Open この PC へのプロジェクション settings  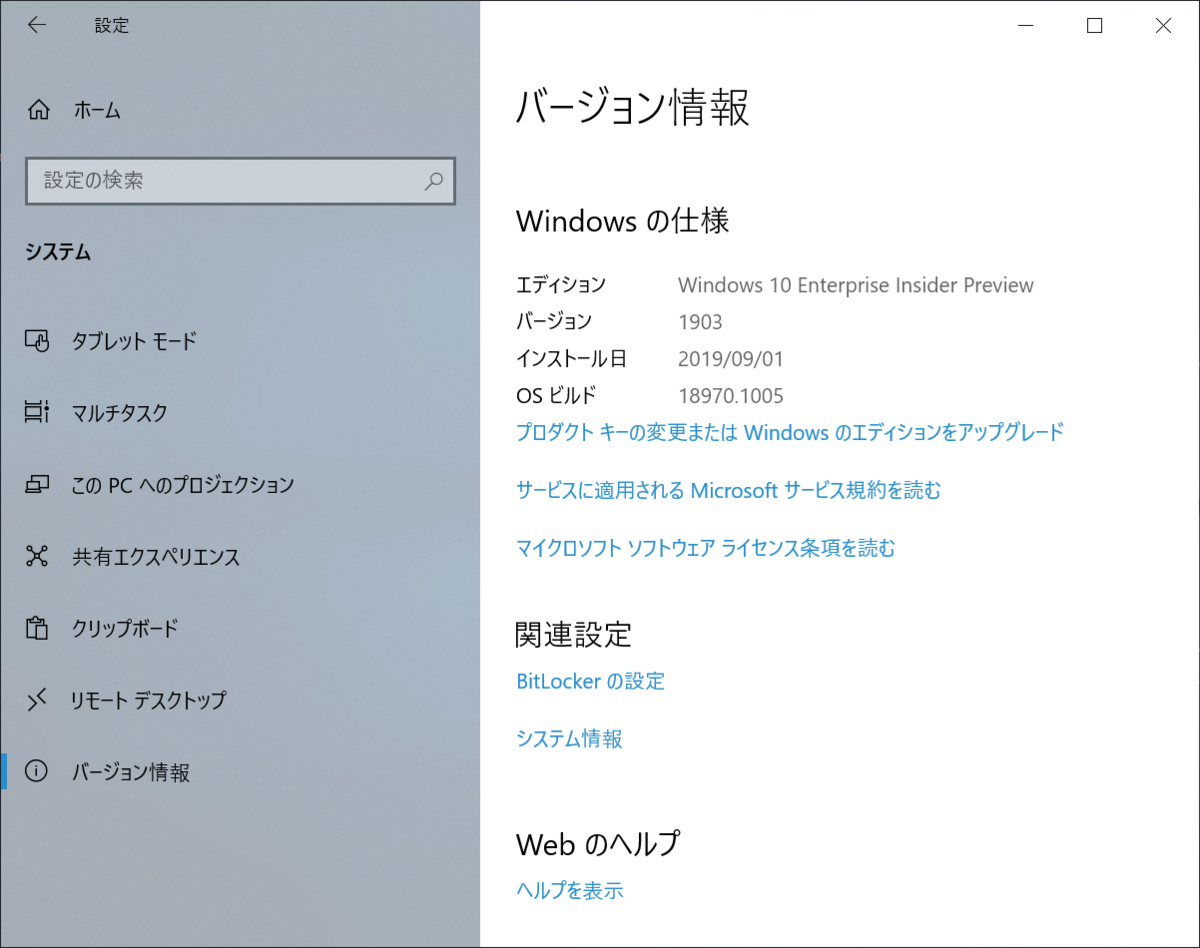click(x=240, y=485)
